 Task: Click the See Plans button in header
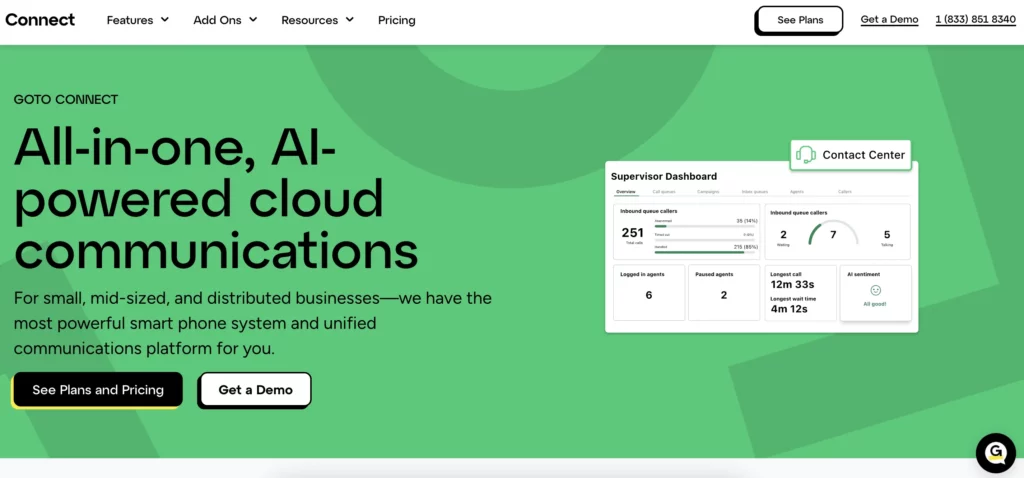click(x=799, y=20)
